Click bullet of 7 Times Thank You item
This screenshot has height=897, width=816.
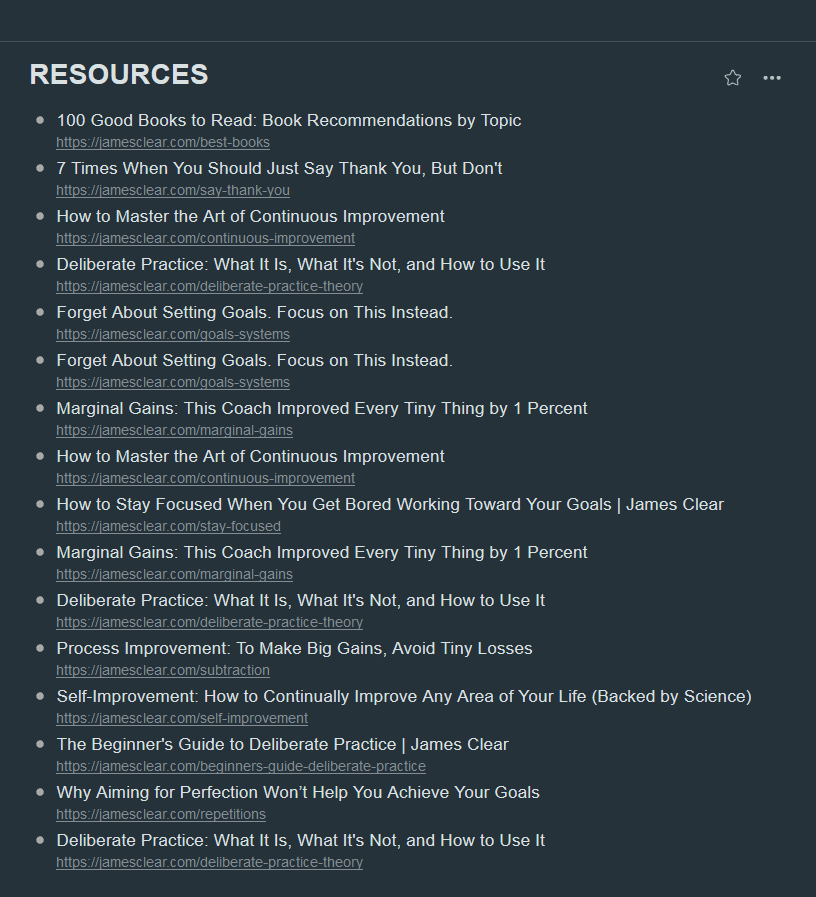coord(40,168)
